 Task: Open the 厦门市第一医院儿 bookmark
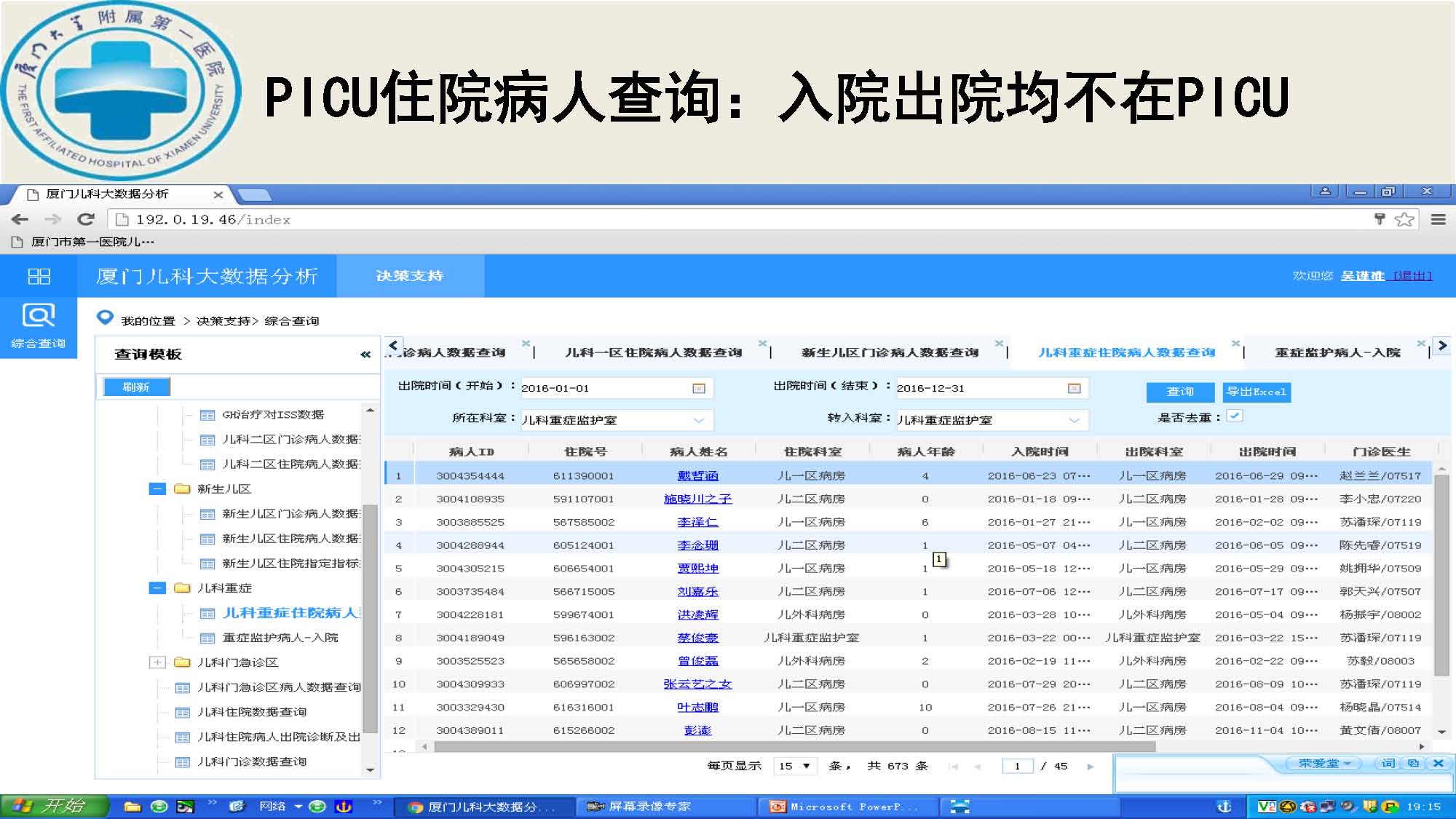tap(84, 242)
